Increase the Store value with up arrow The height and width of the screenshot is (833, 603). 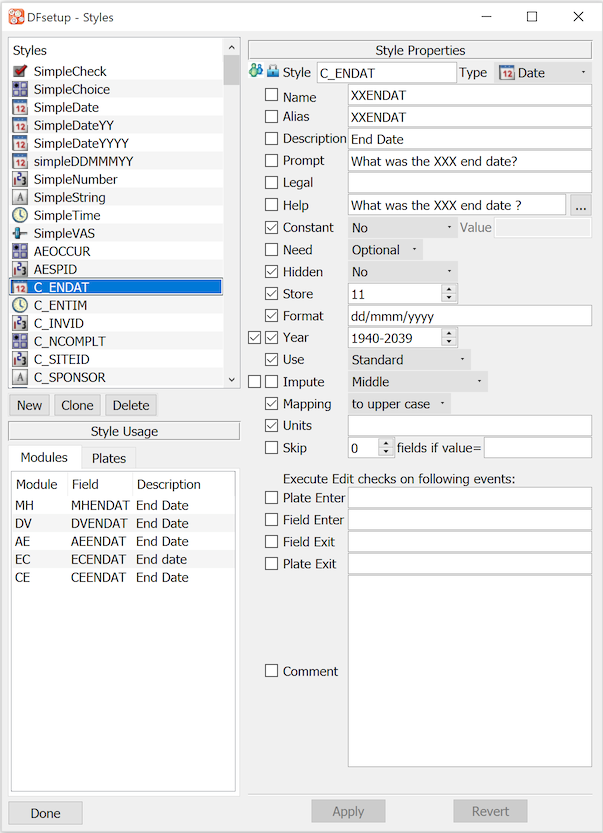(x=449, y=289)
